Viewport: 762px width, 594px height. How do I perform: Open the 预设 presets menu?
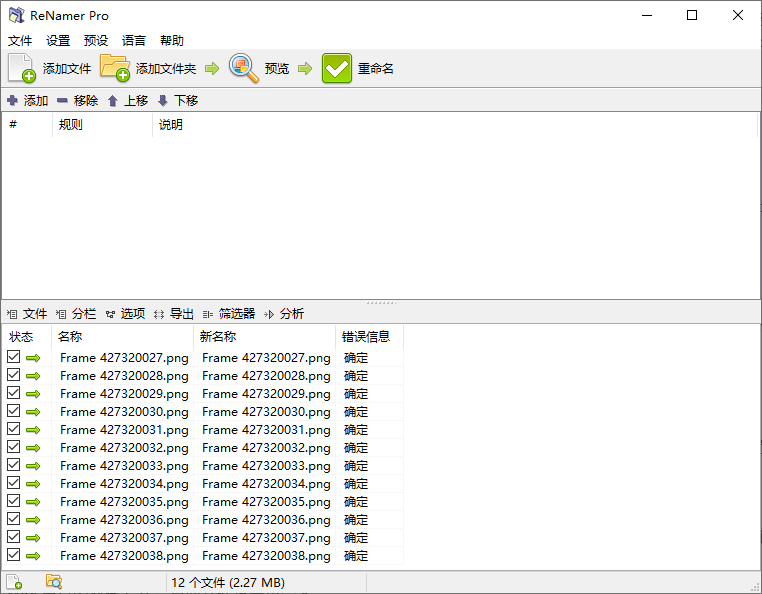tap(96, 40)
